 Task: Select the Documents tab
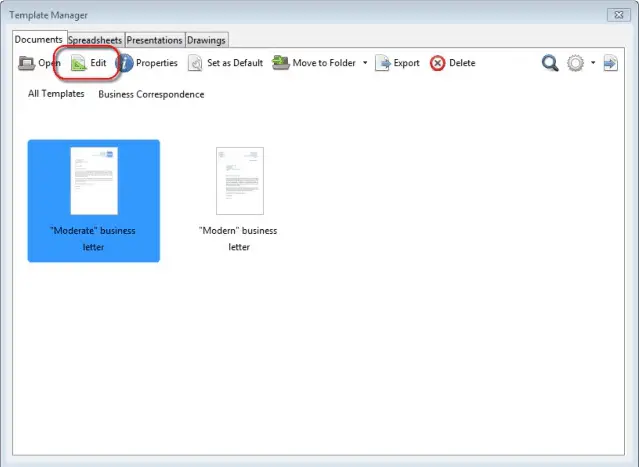(x=39, y=39)
